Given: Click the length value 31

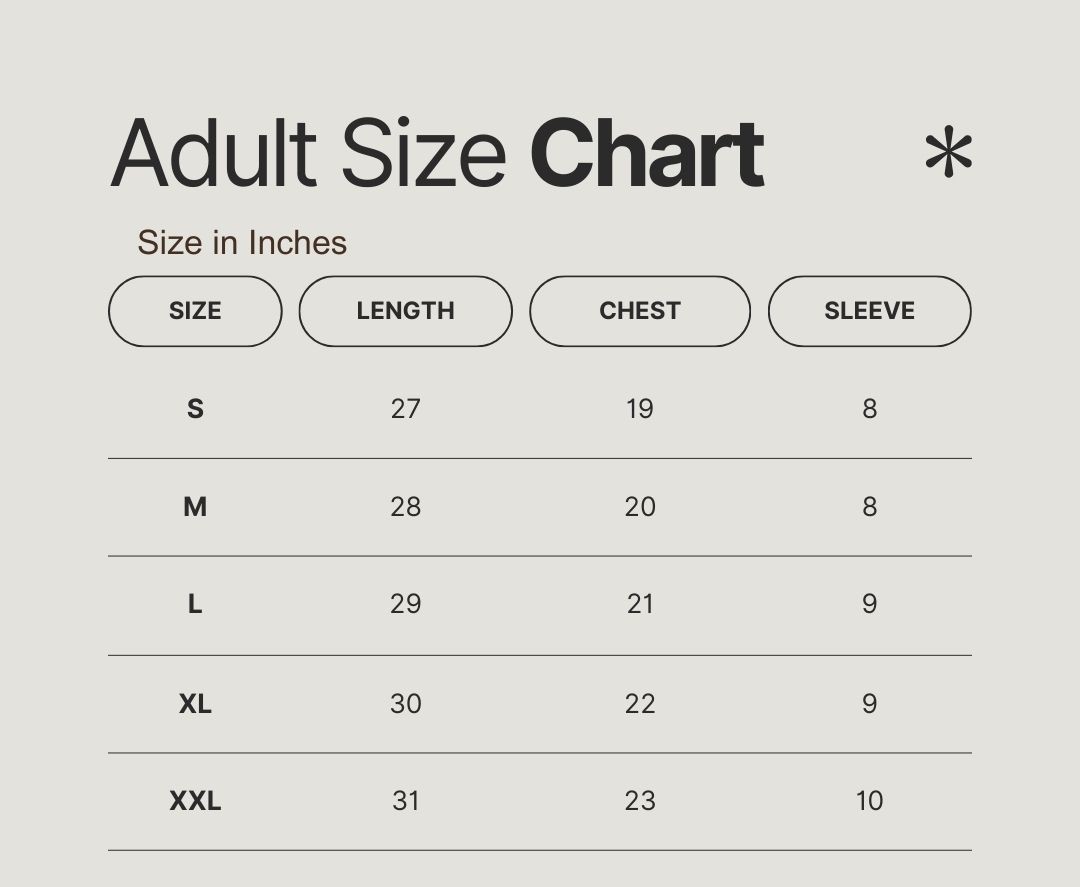Looking at the screenshot, I should (x=405, y=801).
